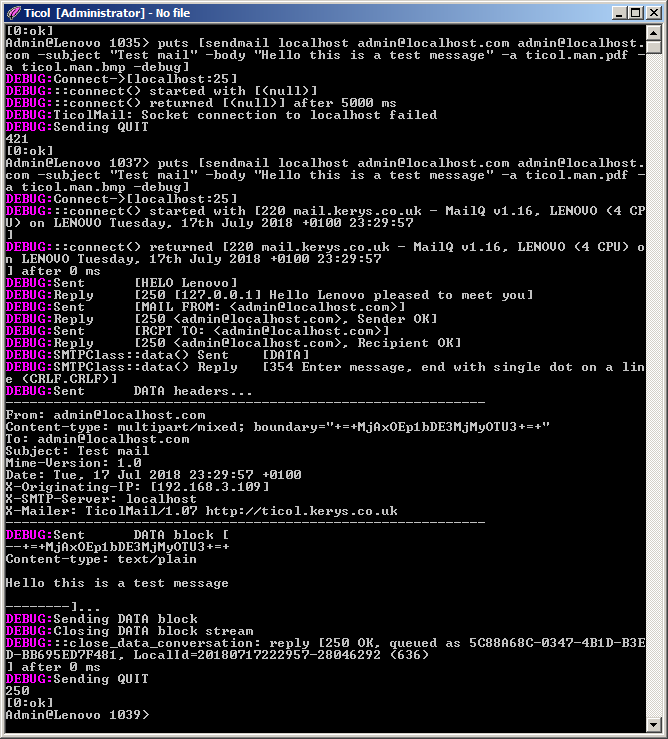Image resolution: width=668 pixels, height=739 pixels.
Task: Click the 'Subject: Test mail' header line
Action: (x=77, y=451)
